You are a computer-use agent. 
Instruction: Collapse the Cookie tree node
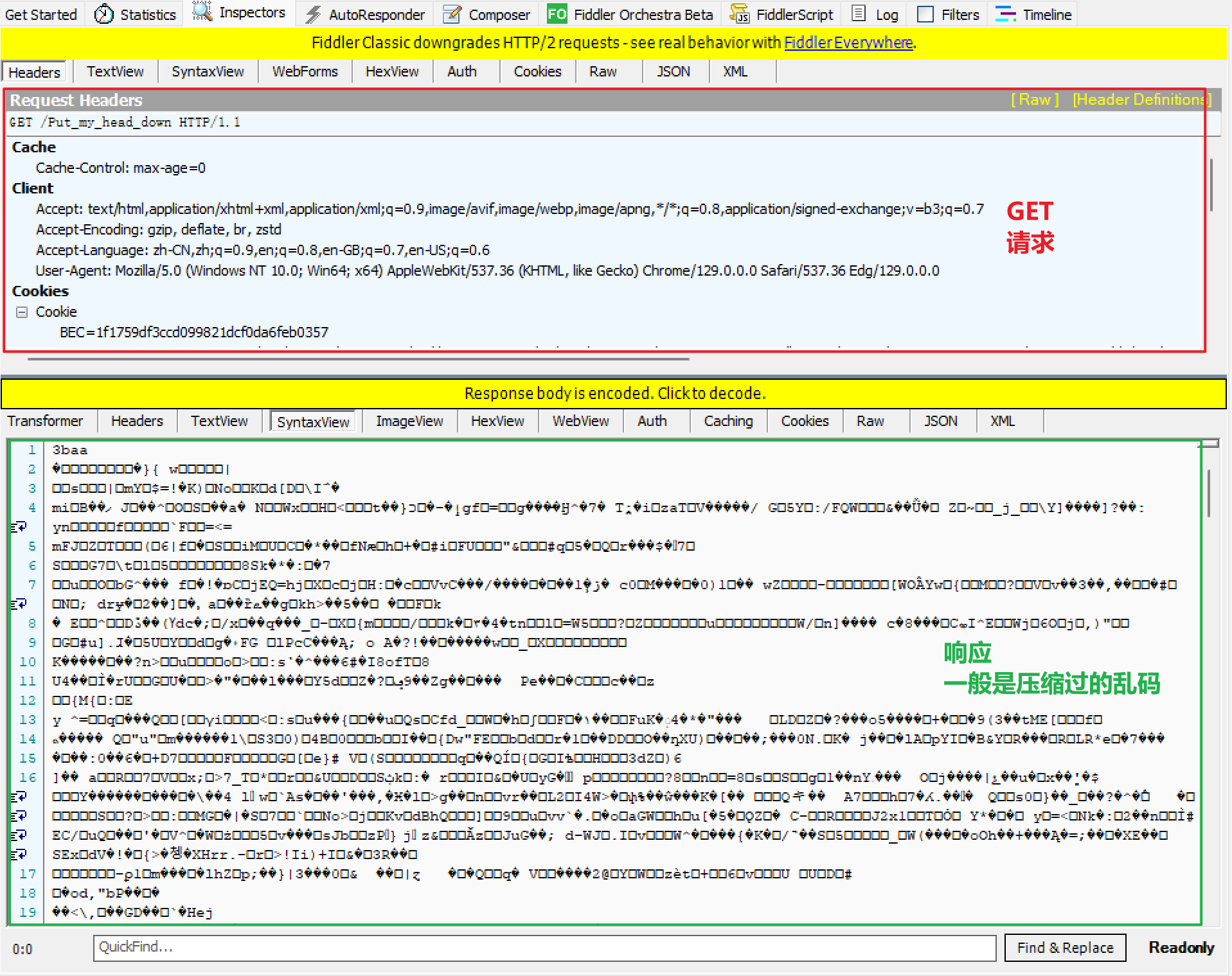tap(22, 312)
